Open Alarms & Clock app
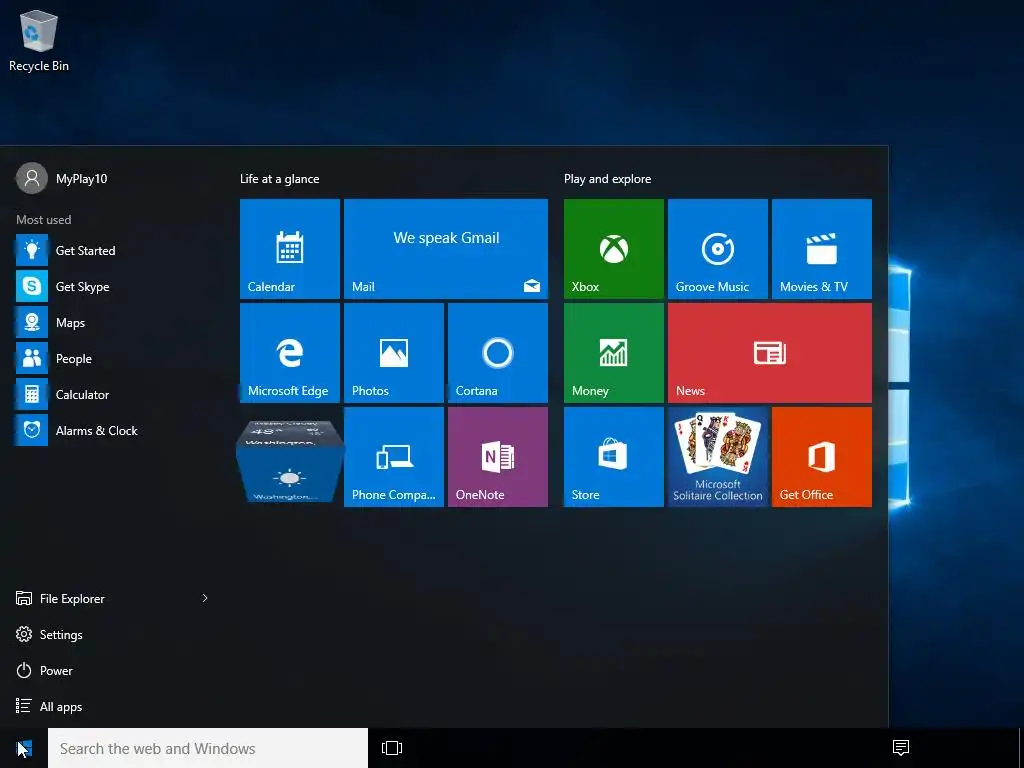The height and width of the screenshot is (768, 1024). (x=111, y=430)
